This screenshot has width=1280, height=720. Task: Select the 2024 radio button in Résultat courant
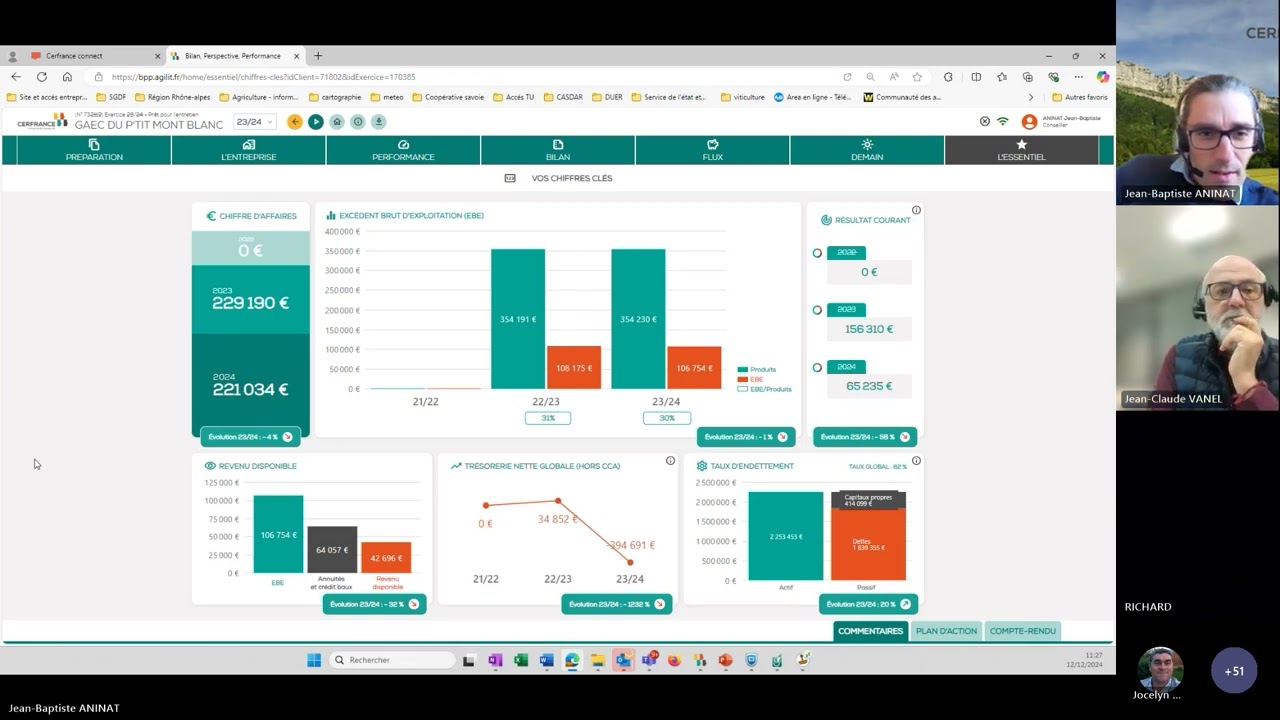click(817, 367)
